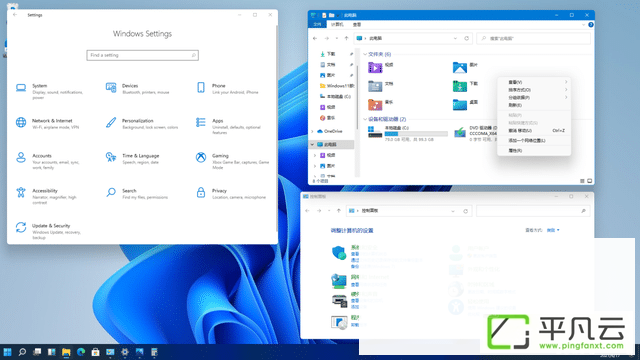Image resolution: width=640 pixels, height=360 pixels.
Task: Open Hardware and Sound printer icon in Control Panel
Action: click(x=339, y=301)
